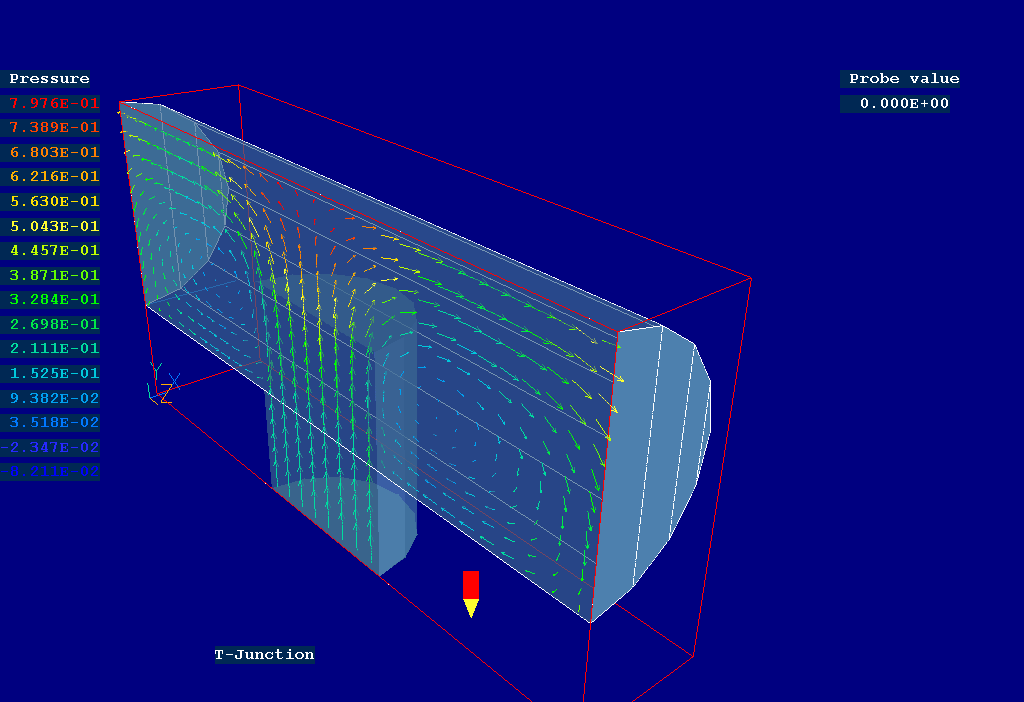Select the cyan 1.525E-01 legend entry
This screenshot has width=1024, height=702.
[54, 373]
